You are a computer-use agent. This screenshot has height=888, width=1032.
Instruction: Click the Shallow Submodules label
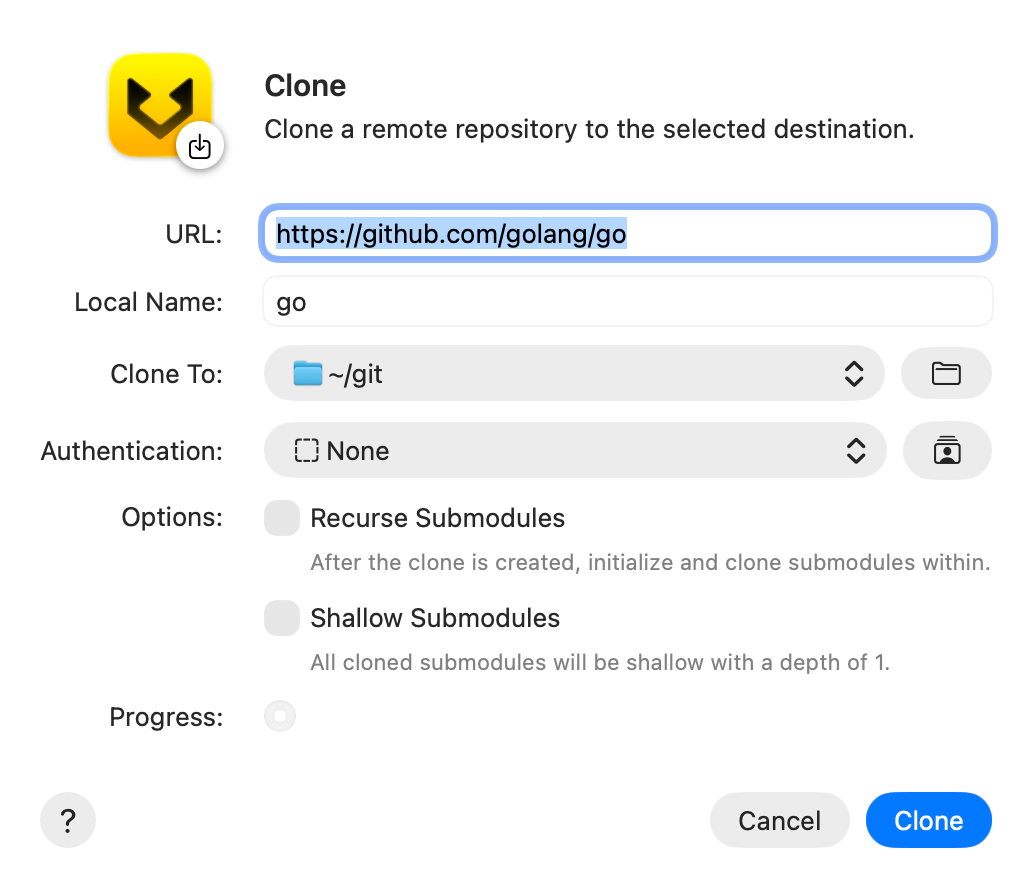tap(435, 618)
